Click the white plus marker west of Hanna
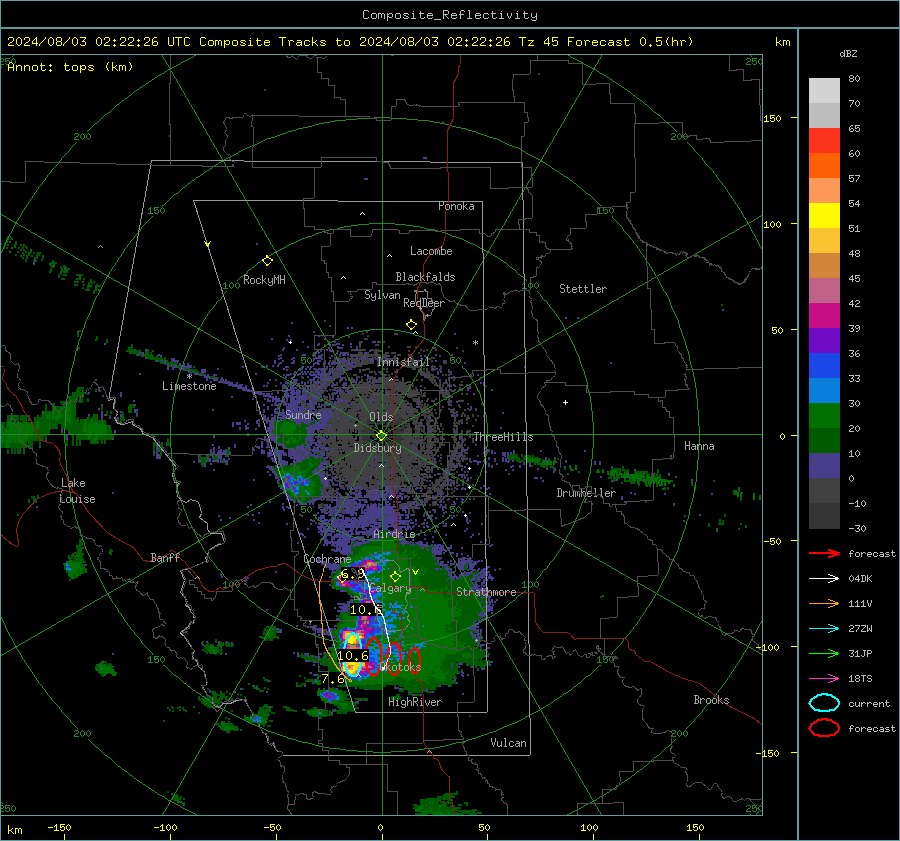 click(x=565, y=402)
